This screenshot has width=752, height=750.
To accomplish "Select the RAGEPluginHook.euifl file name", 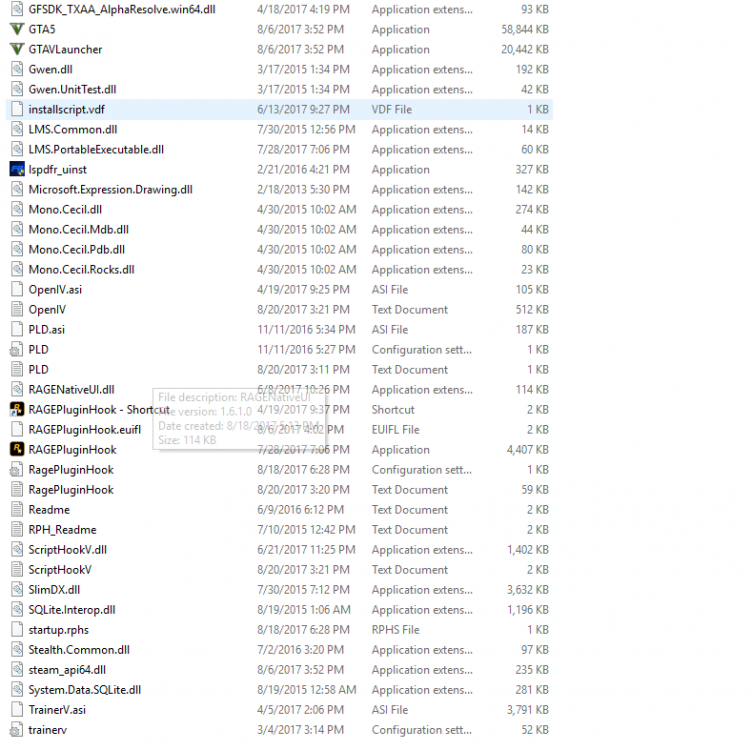I will [x=85, y=430].
